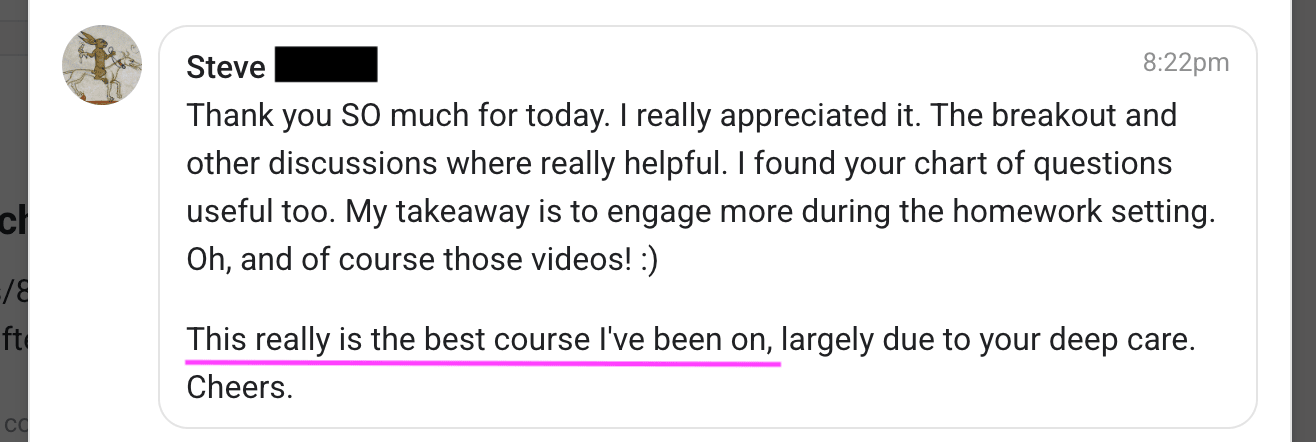Click the words "largely due to your deep care"

tap(986, 340)
